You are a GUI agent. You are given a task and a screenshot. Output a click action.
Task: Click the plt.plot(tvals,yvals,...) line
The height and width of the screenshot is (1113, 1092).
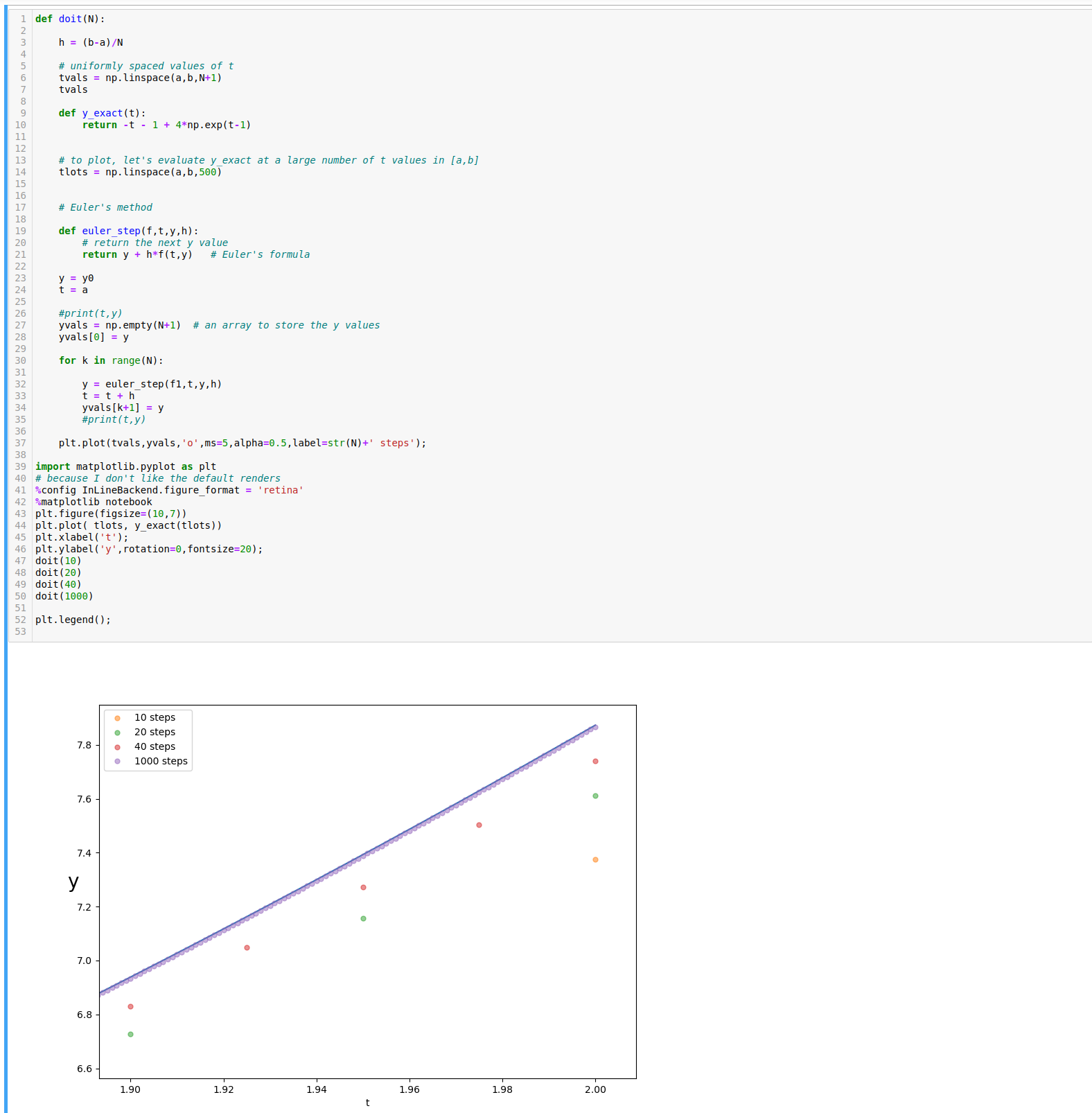point(243,443)
